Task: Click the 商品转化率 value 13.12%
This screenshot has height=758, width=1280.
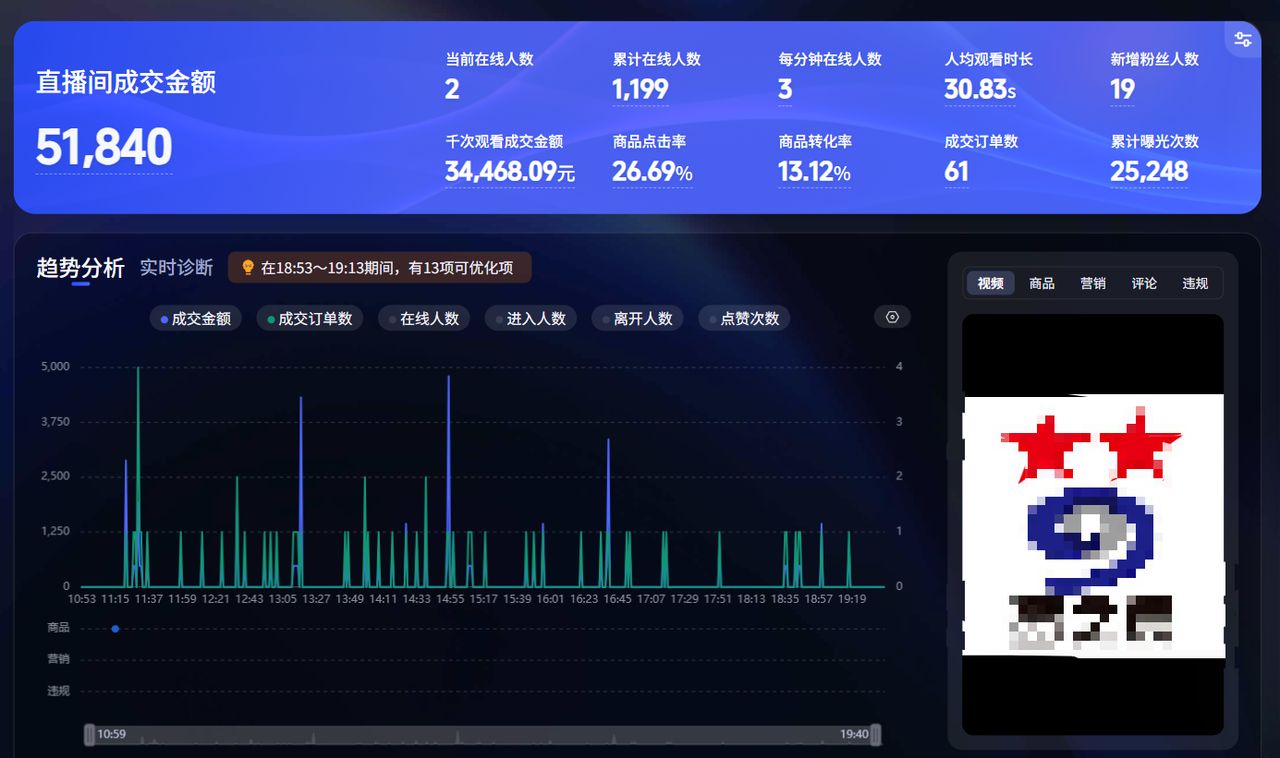Action: [x=815, y=172]
